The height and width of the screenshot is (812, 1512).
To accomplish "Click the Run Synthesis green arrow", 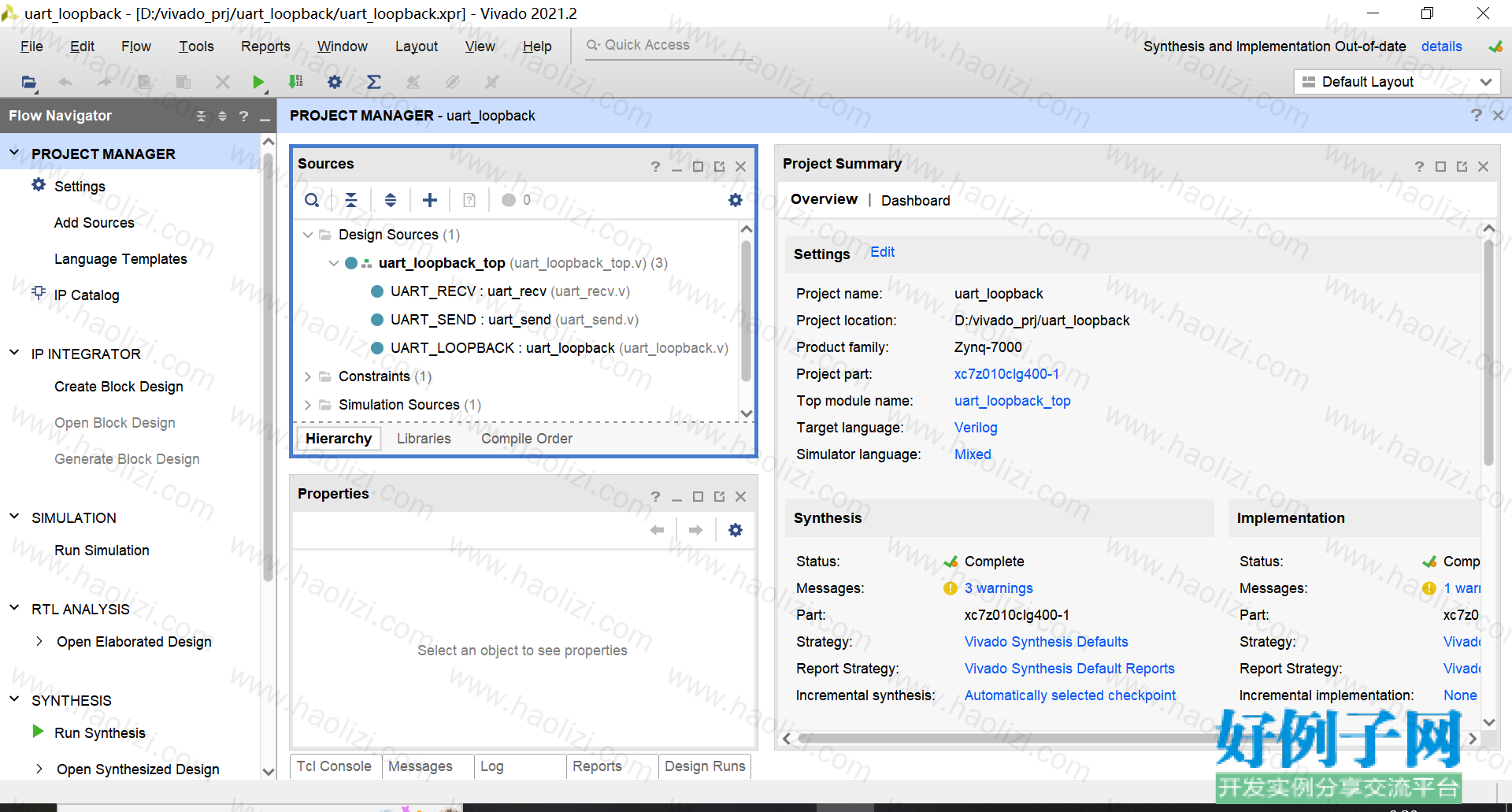I will tap(38, 732).
